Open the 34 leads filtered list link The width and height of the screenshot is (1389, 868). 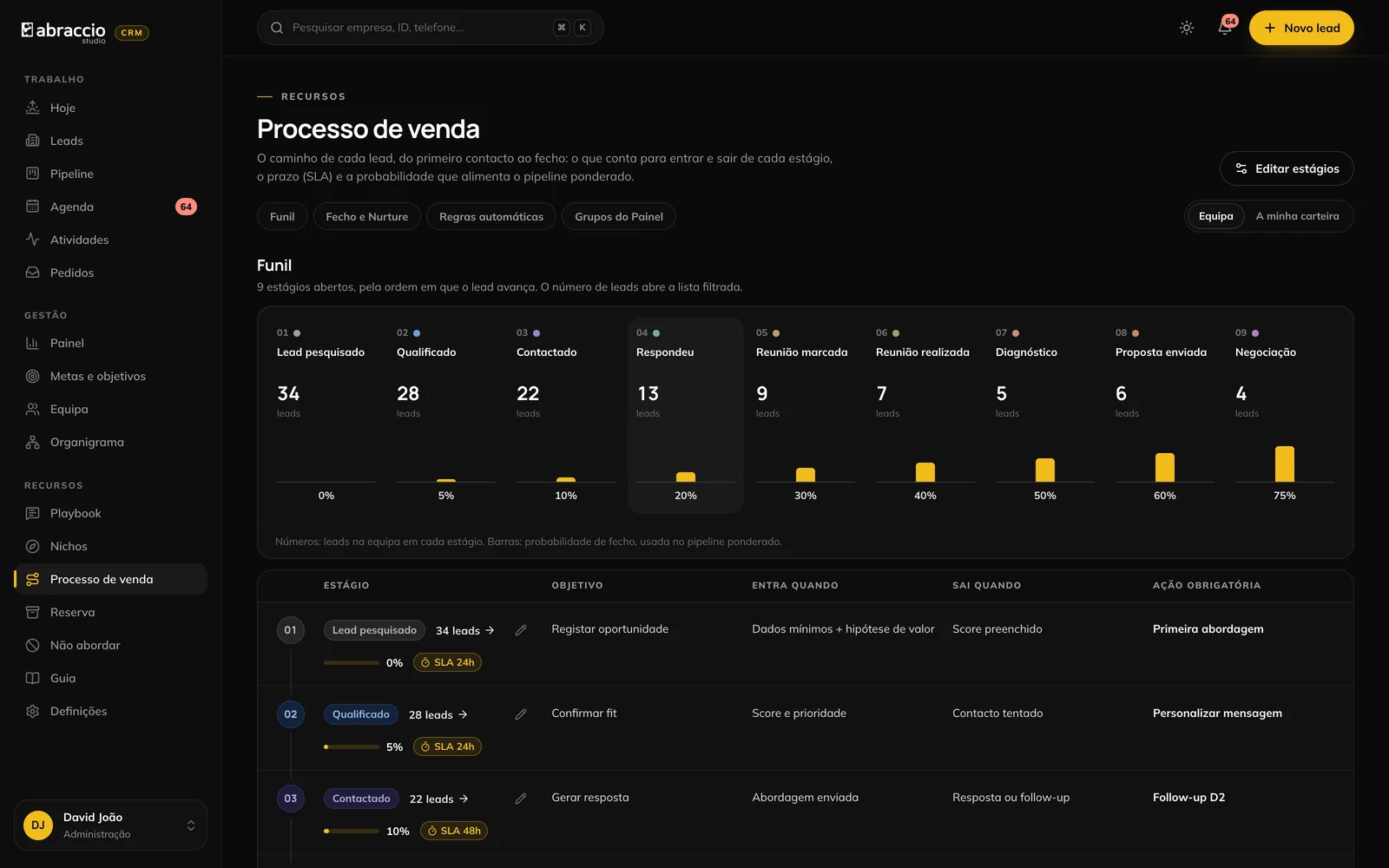[465, 630]
